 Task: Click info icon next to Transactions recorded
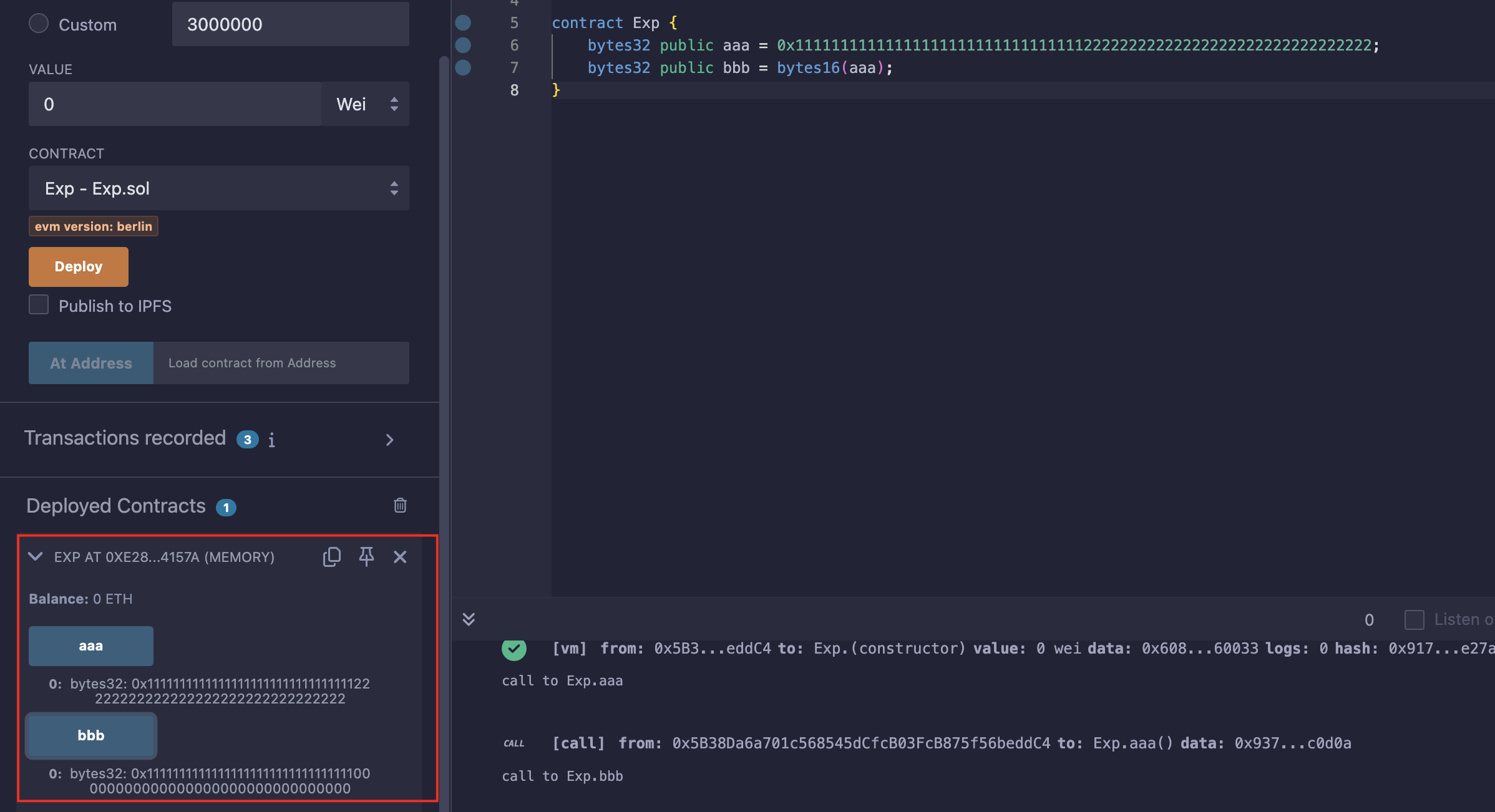point(271,440)
